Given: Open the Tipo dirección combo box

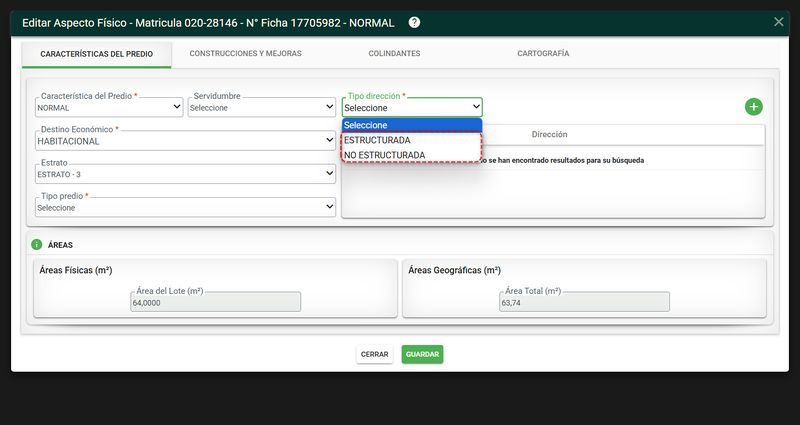Looking at the screenshot, I should (x=412, y=108).
